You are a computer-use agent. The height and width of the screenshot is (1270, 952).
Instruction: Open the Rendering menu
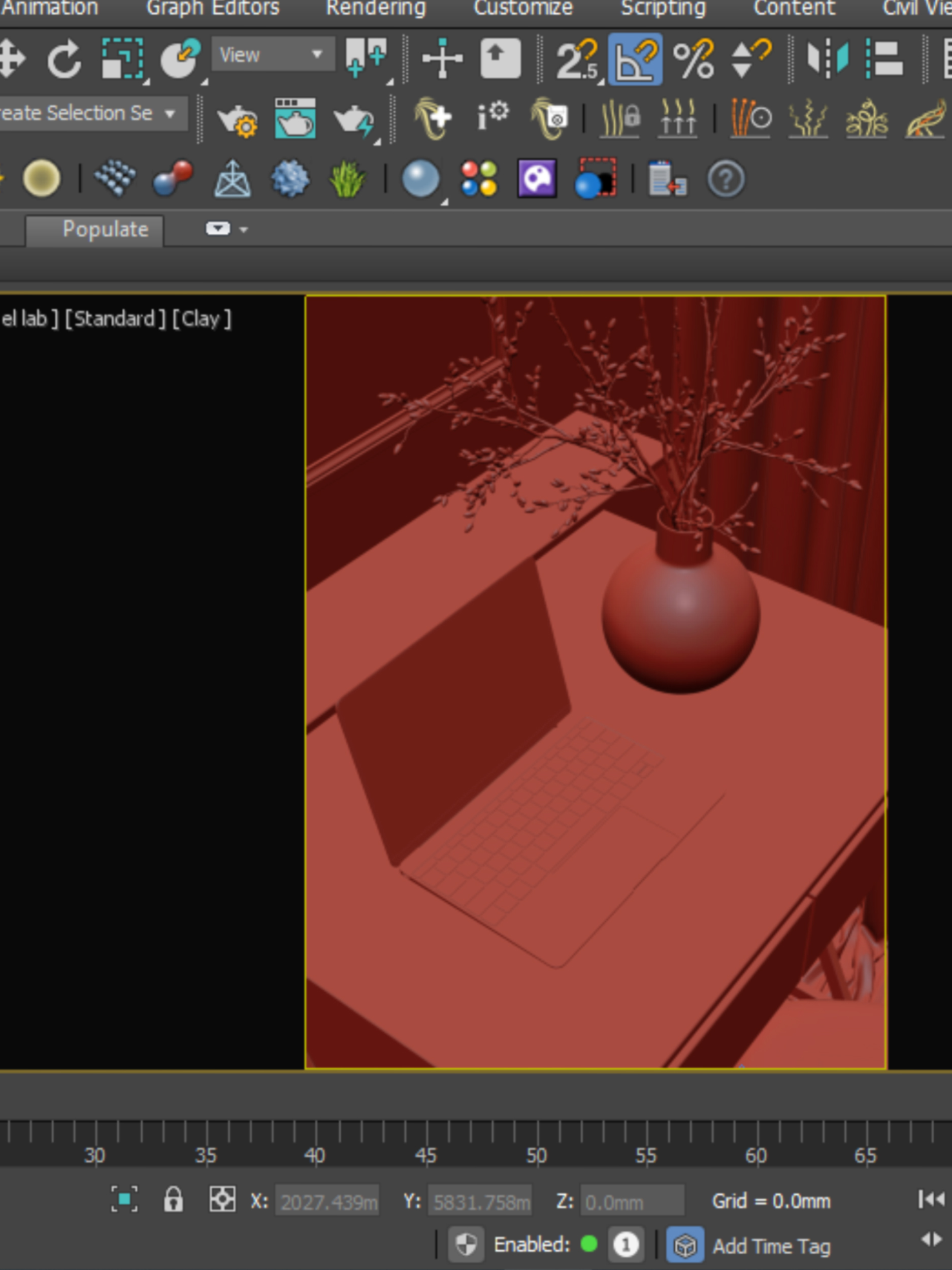(x=376, y=8)
